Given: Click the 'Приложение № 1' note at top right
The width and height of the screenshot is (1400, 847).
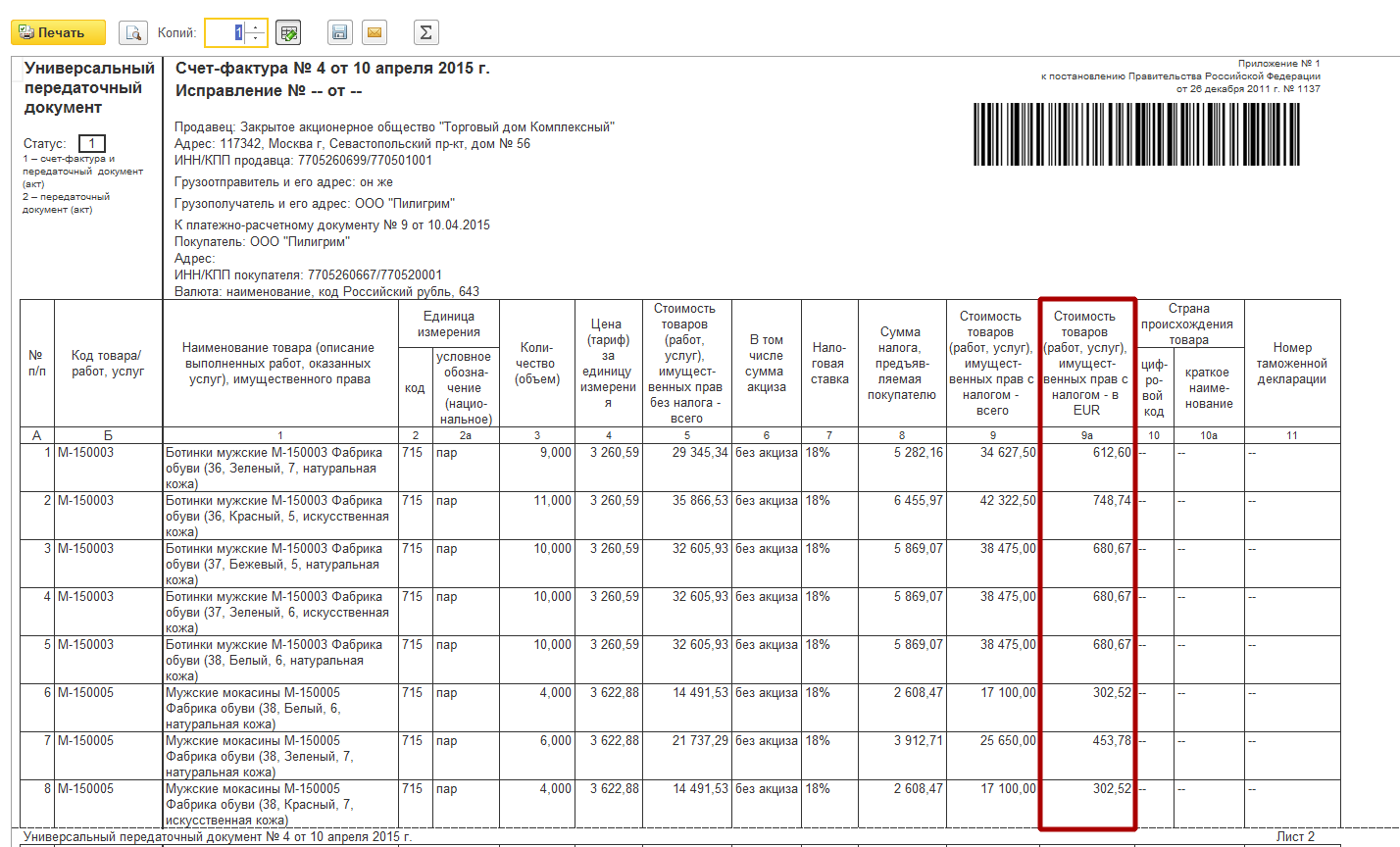Looking at the screenshot, I should point(1278,64).
